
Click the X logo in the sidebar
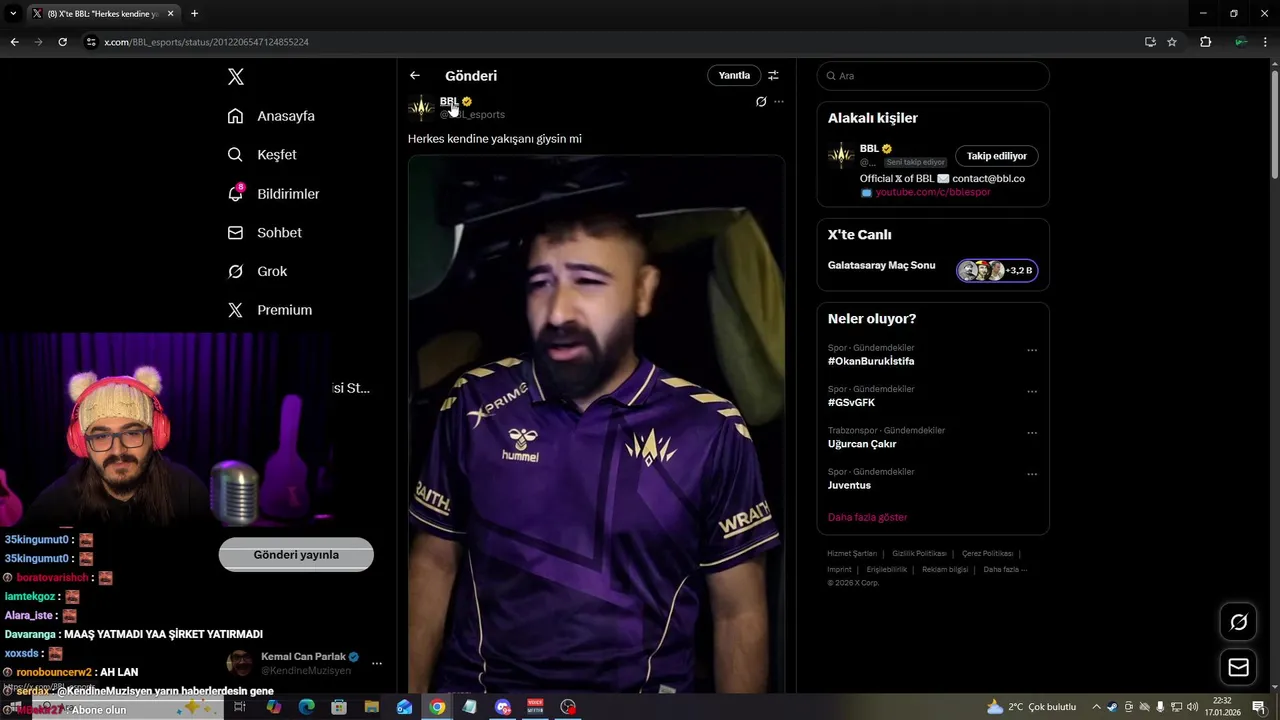pyautogui.click(x=235, y=77)
